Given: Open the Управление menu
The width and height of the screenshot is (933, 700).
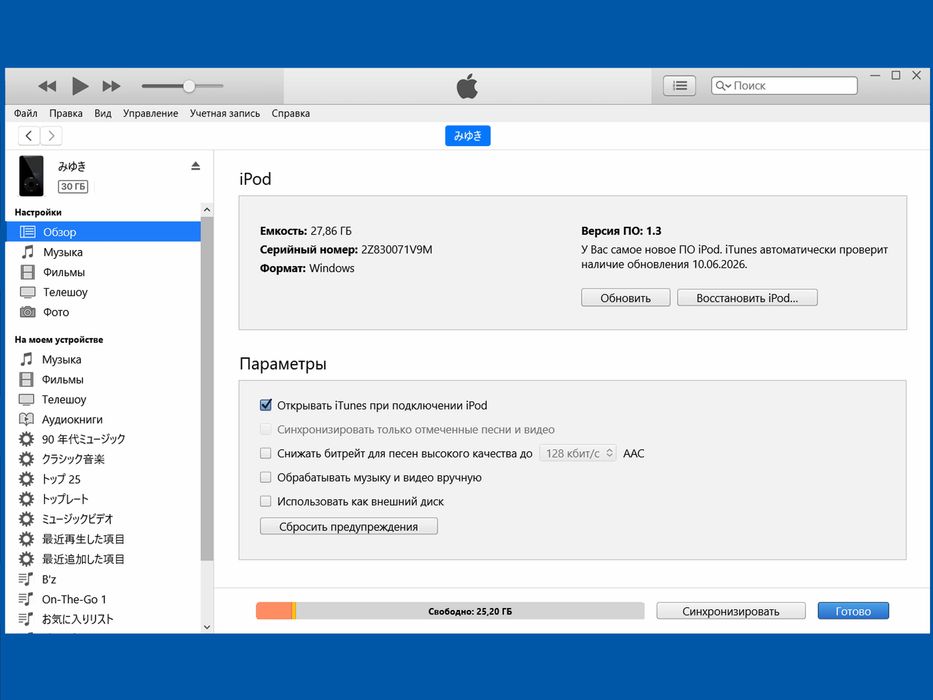Looking at the screenshot, I should [151, 113].
